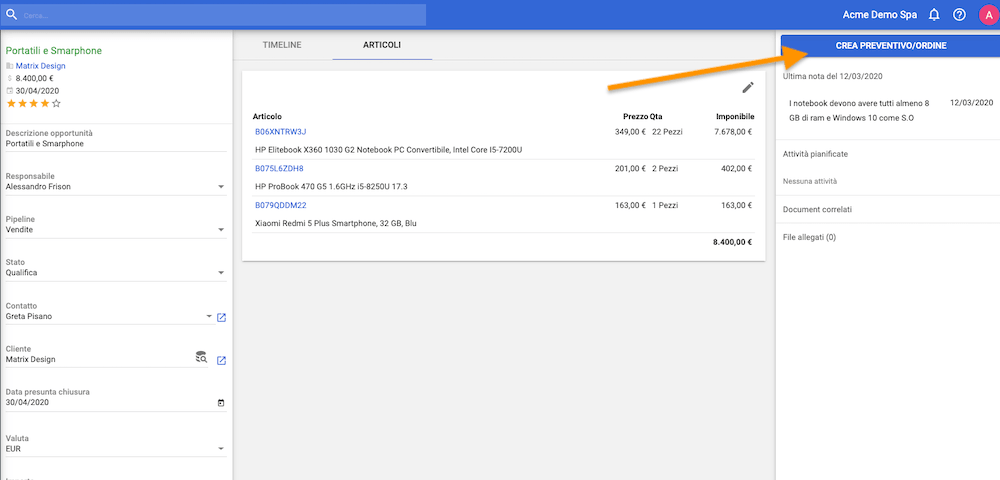The image size is (1000, 480).
Task: Expand the Stato dropdown
Action: (221, 273)
